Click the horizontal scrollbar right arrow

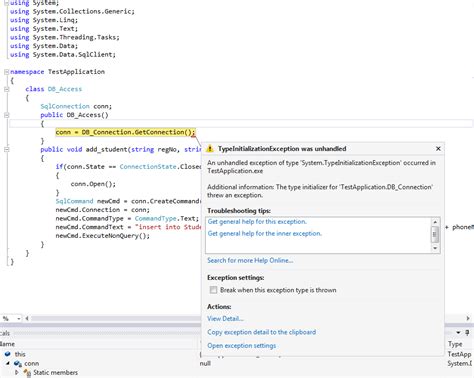pyautogui.click(x=468, y=318)
